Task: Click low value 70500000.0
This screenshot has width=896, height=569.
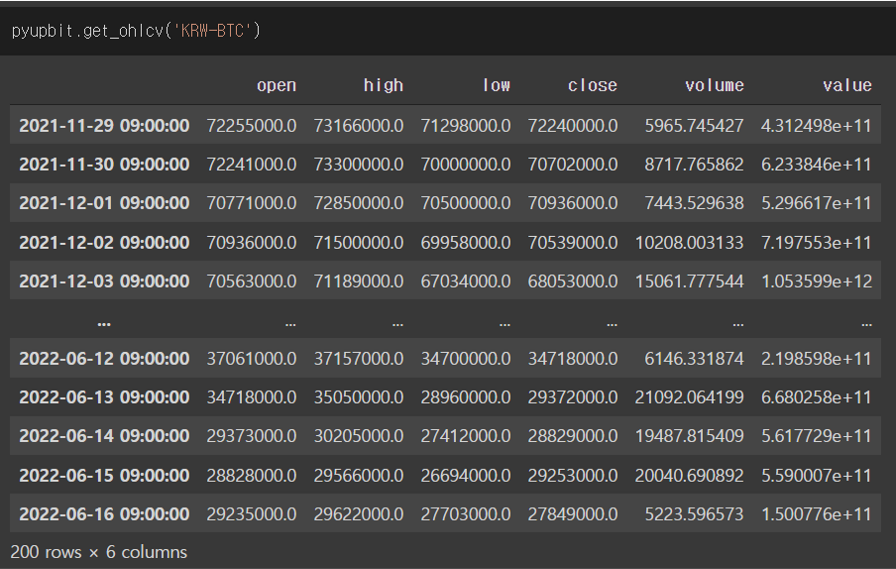Action: [466, 203]
